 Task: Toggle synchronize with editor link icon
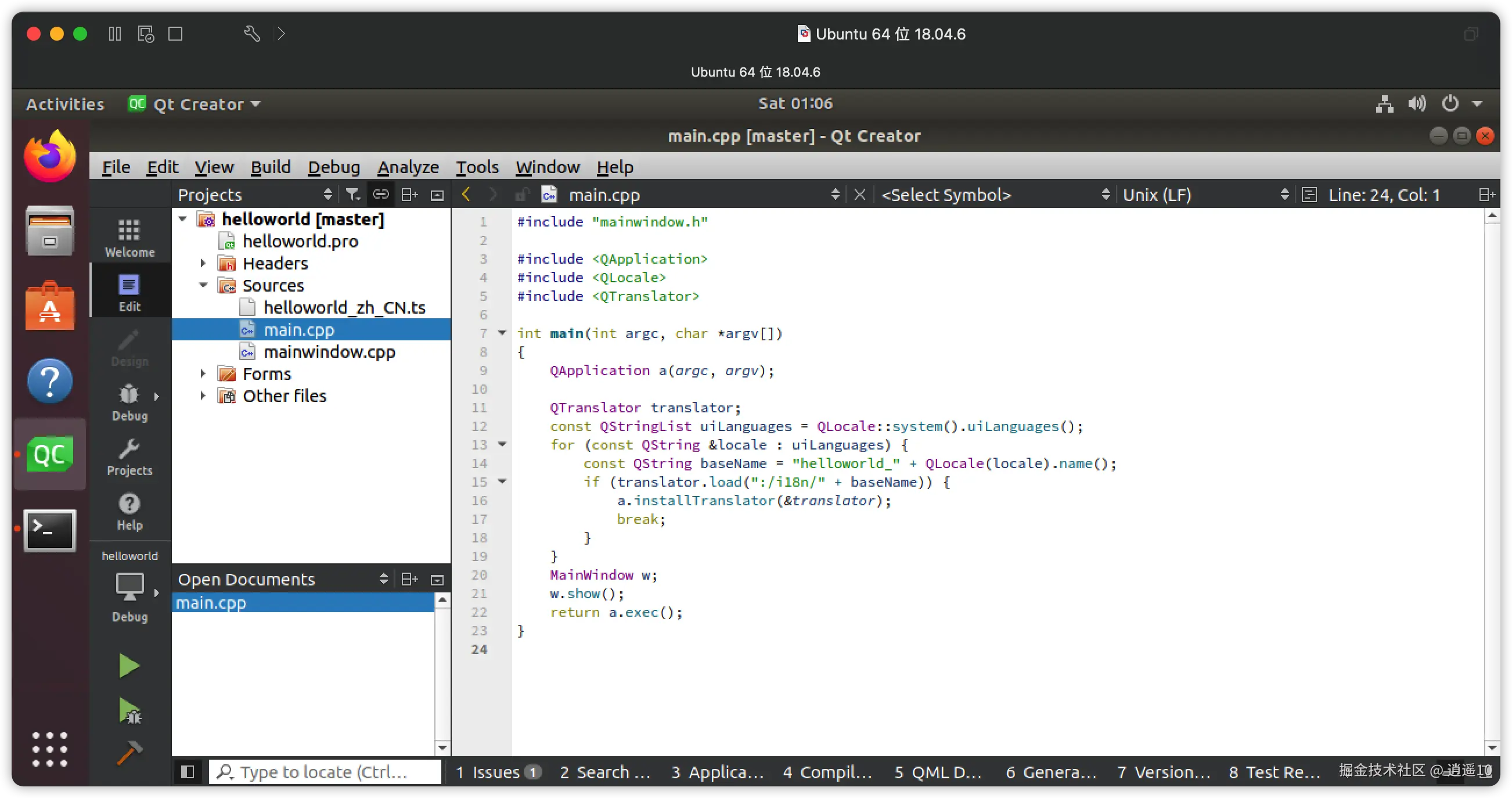(x=380, y=195)
